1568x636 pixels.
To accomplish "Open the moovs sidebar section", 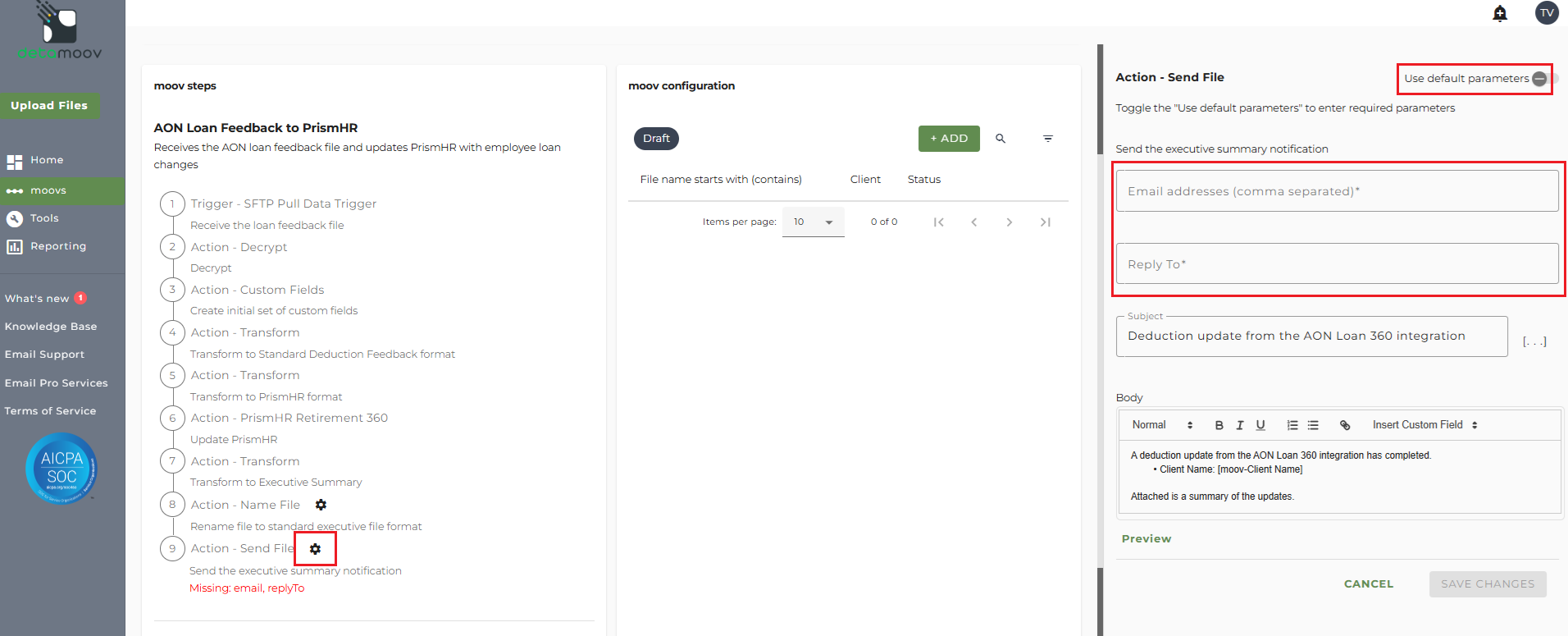I will pyautogui.click(x=62, y=190).
